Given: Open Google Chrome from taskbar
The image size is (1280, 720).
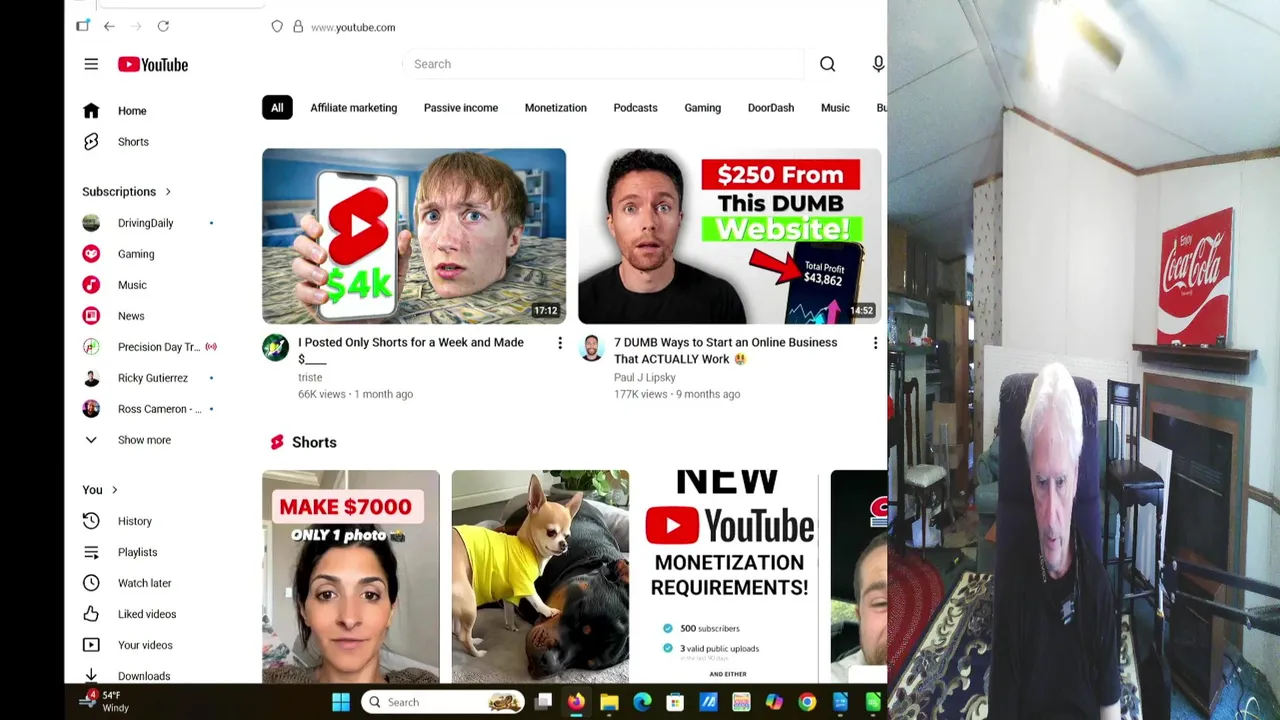Looking at the screenshot, I should click(x=807, y=702).
